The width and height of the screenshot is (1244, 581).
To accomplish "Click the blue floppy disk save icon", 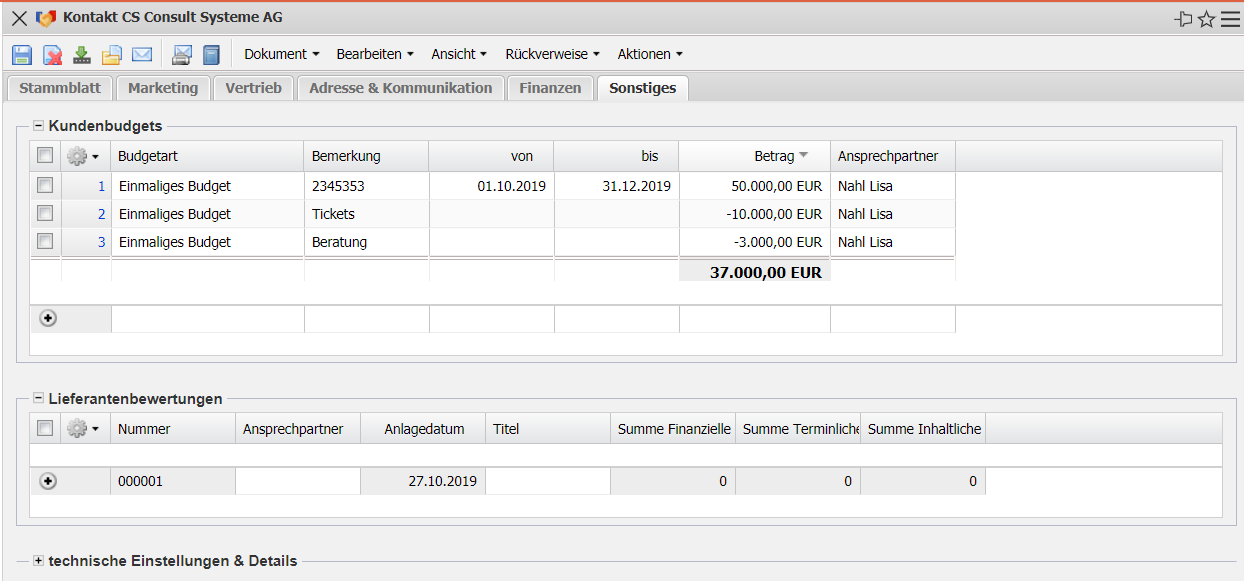I will (22, 55).
